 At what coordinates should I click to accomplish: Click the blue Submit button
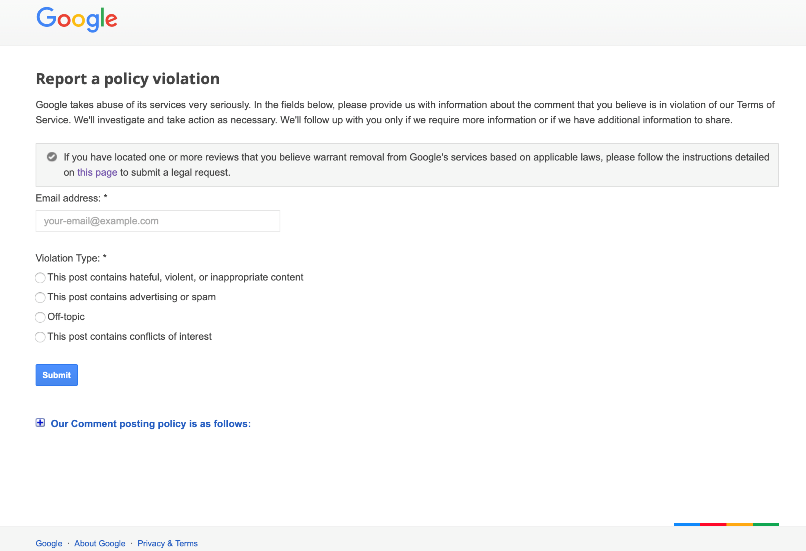click(57, 375)
